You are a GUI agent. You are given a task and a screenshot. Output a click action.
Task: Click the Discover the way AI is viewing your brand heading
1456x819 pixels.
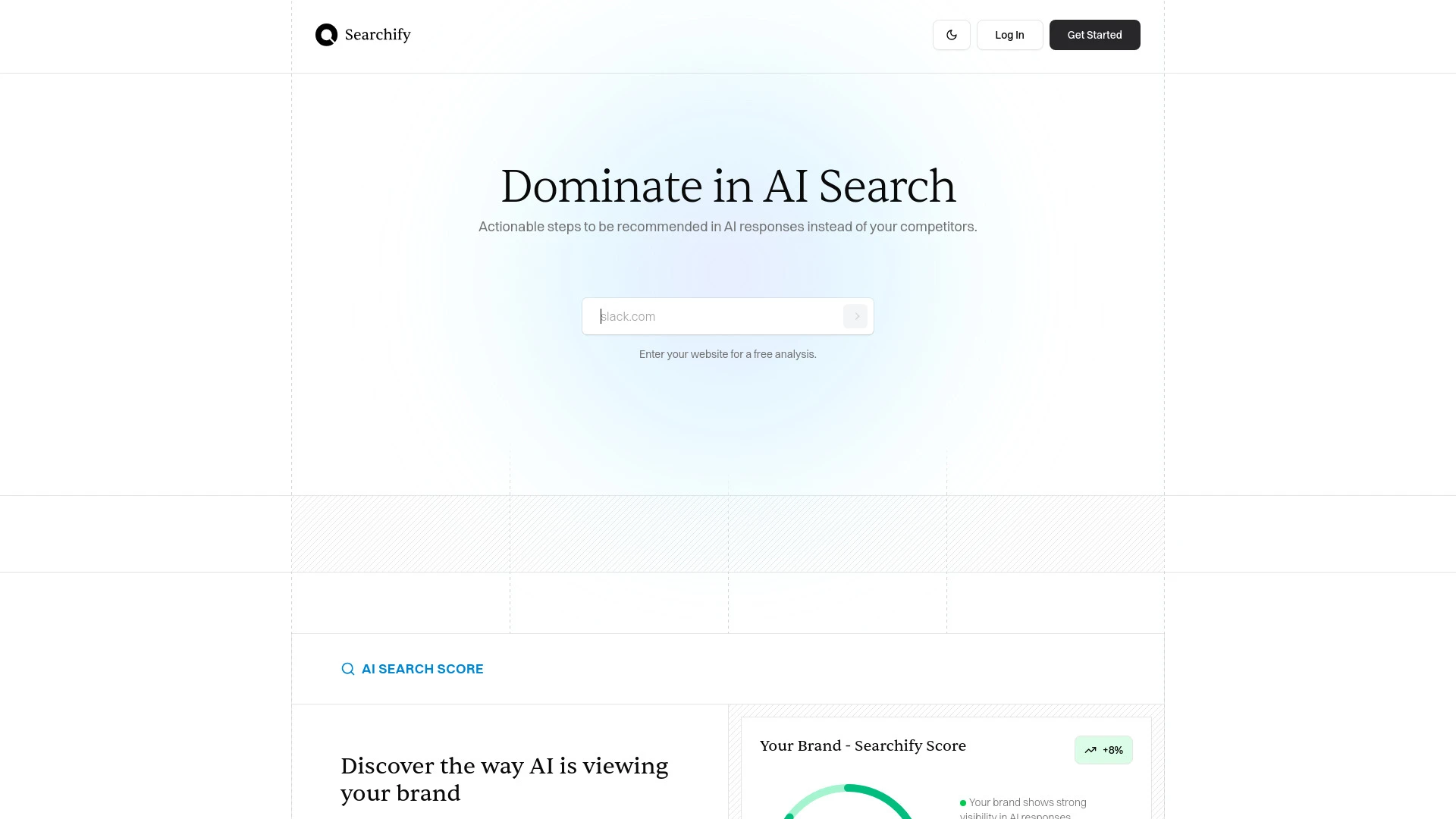(504, 780)
